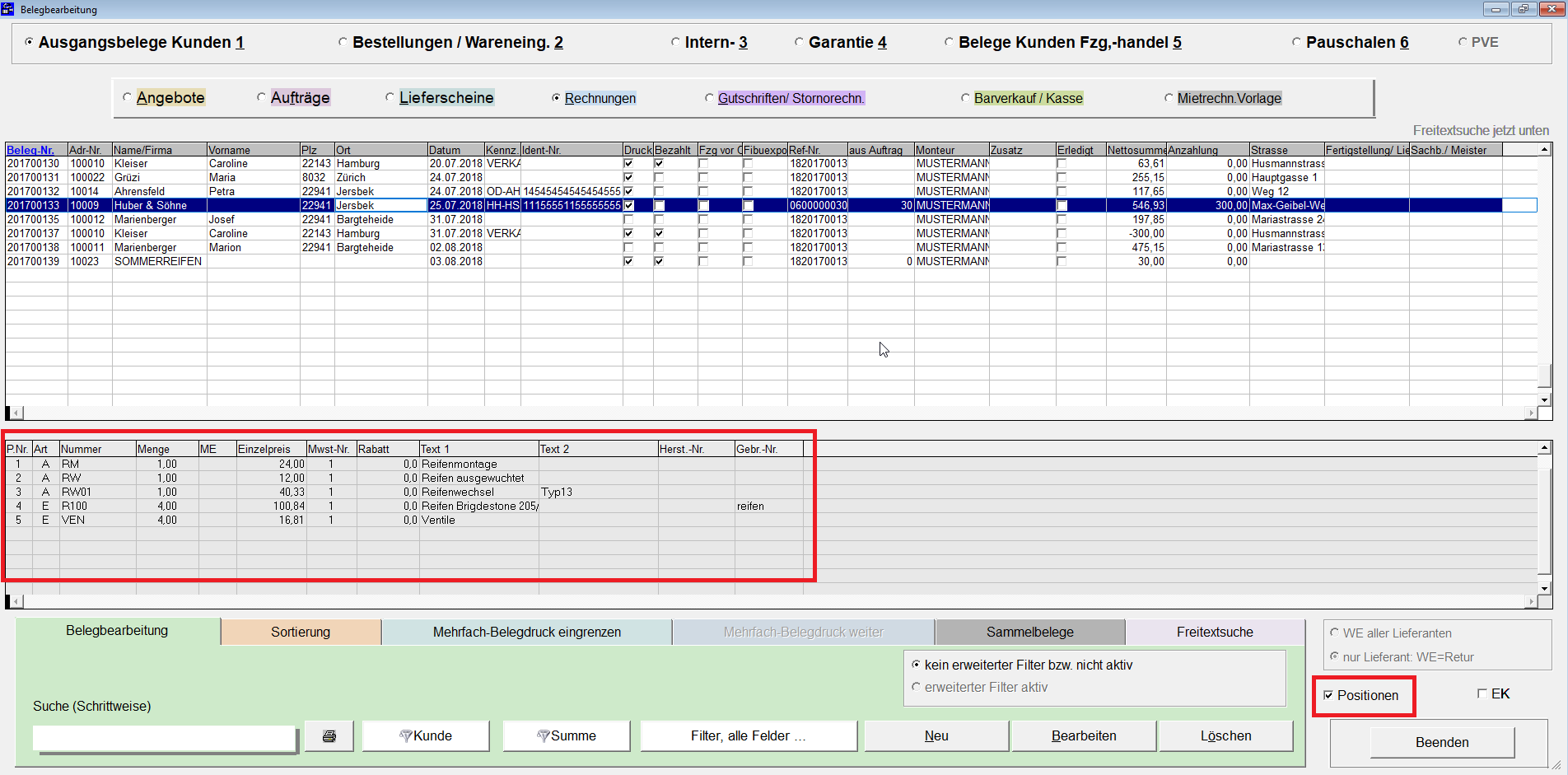Choose the Rechnungen document type
The height and width of the screenshot is (775, 1568).
[x=594, y=98]
